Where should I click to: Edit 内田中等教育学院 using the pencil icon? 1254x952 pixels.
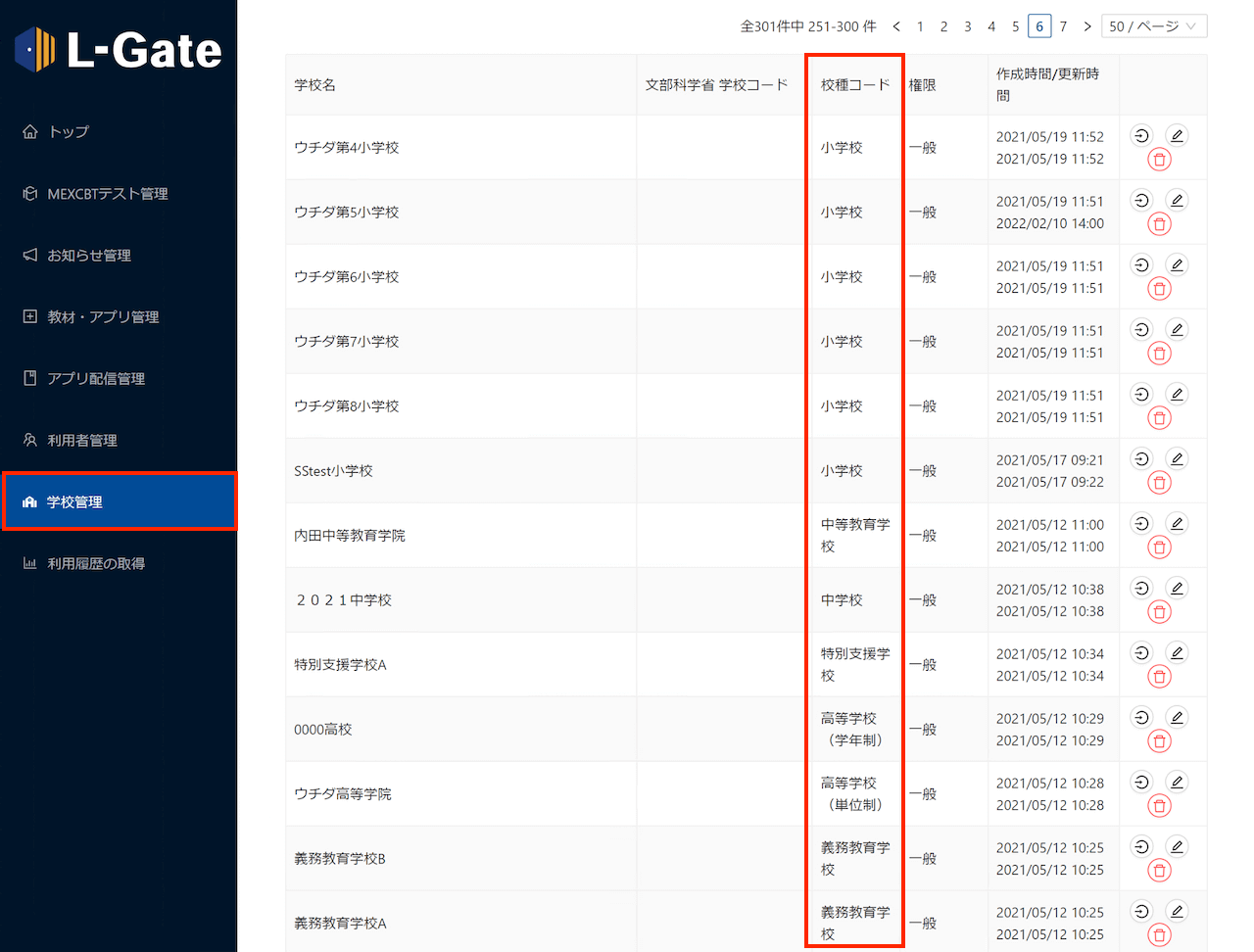(1177, 524)
